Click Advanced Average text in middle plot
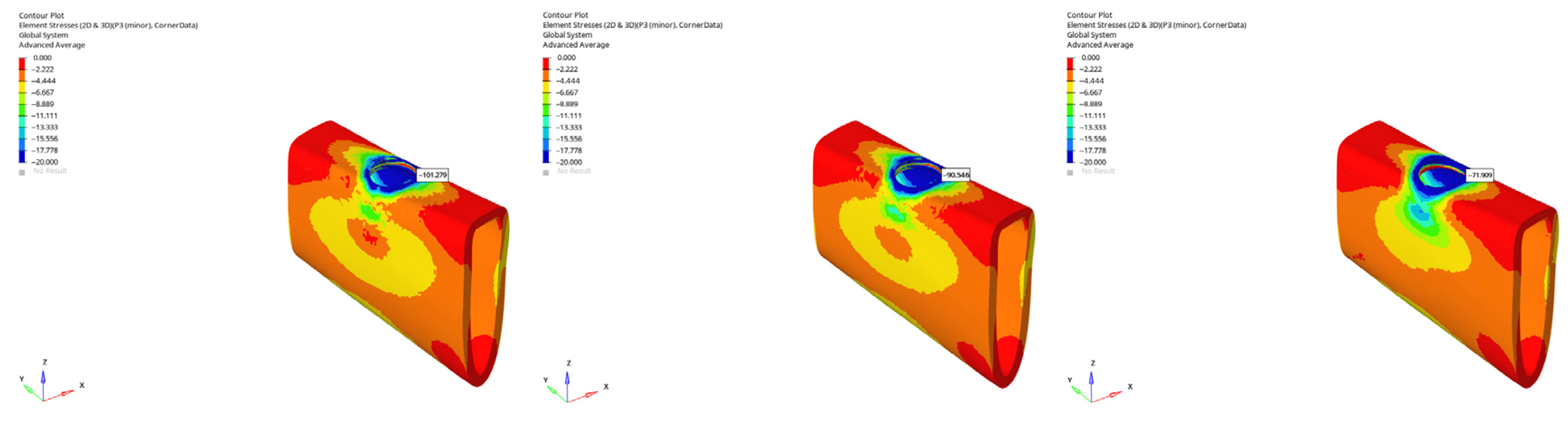Screen dimensions: 1568x423 pos(576,45)
